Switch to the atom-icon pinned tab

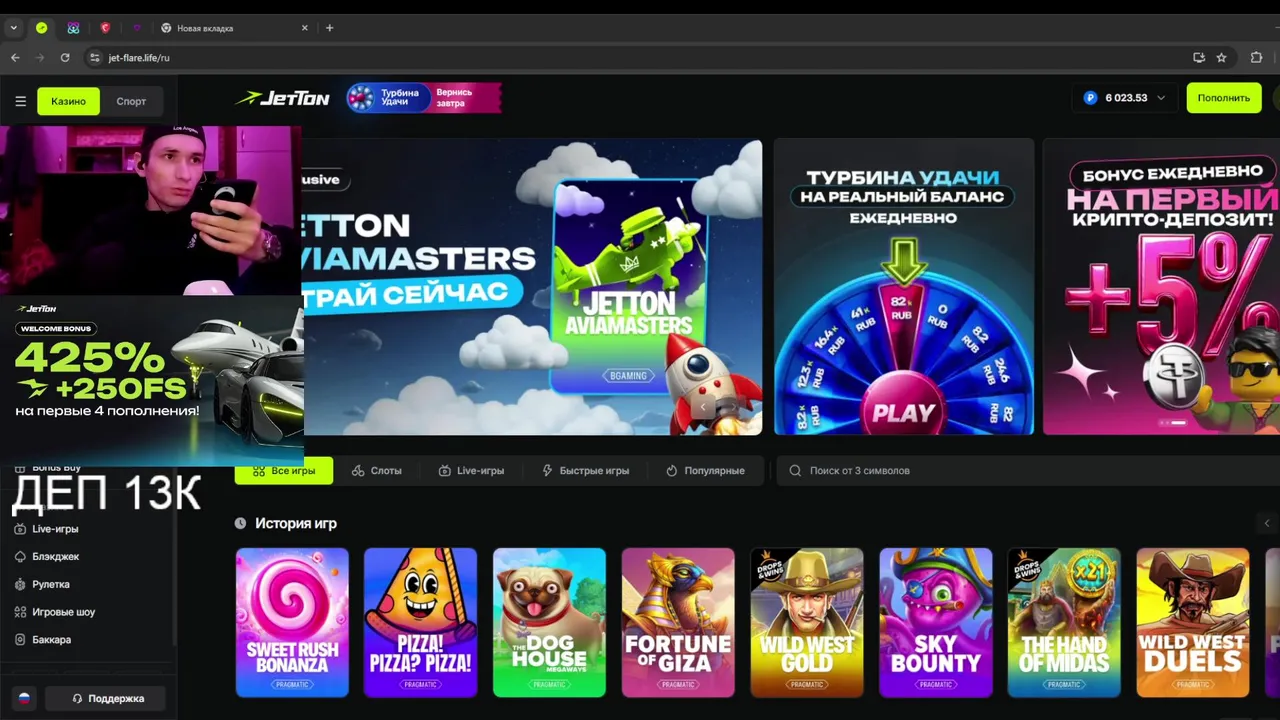click(73, 28)
